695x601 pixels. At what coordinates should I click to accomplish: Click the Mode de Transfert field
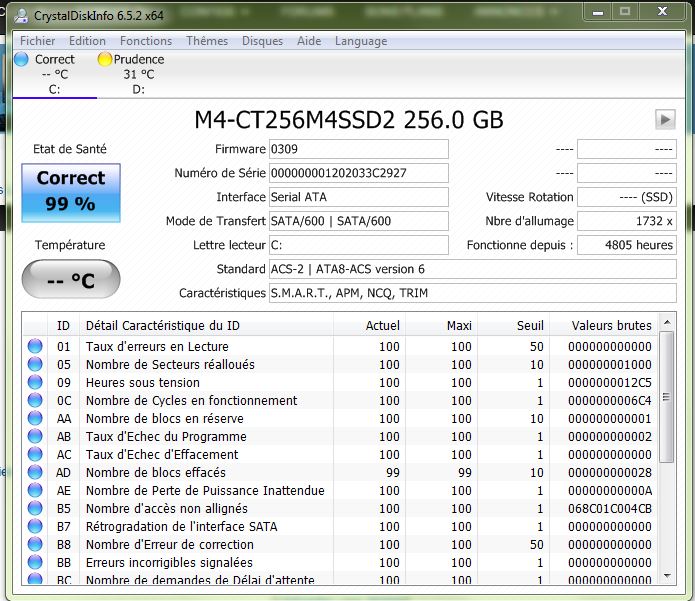click(359, 221)
